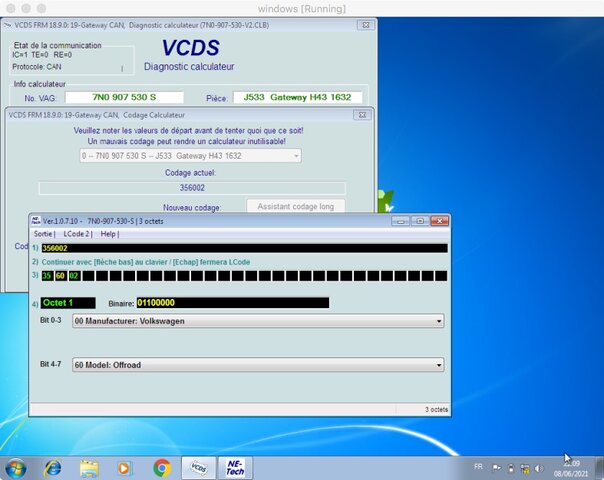
Task: Select byte 02 in the octet row
Action: pyautogui.click(x=74, y=276)
